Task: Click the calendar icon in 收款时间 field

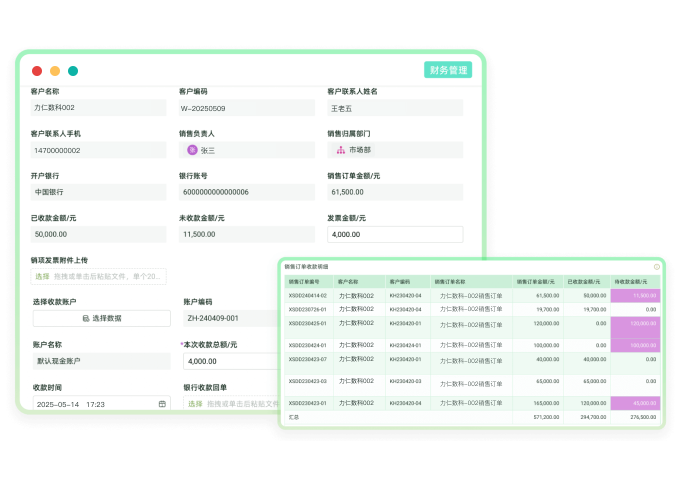Action: click(162, 404)
